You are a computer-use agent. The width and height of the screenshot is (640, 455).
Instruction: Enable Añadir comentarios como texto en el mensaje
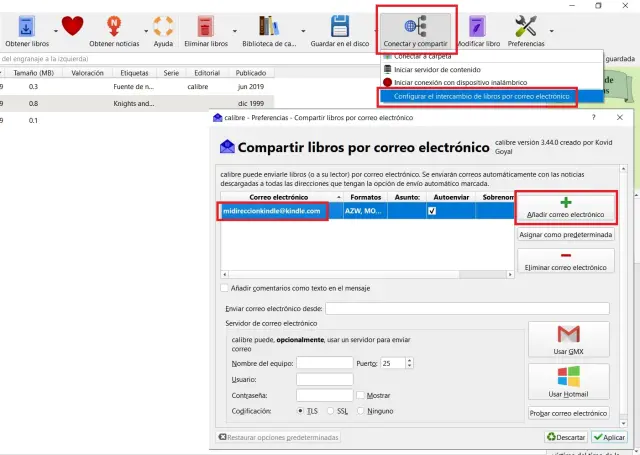(x=223, y=288)
